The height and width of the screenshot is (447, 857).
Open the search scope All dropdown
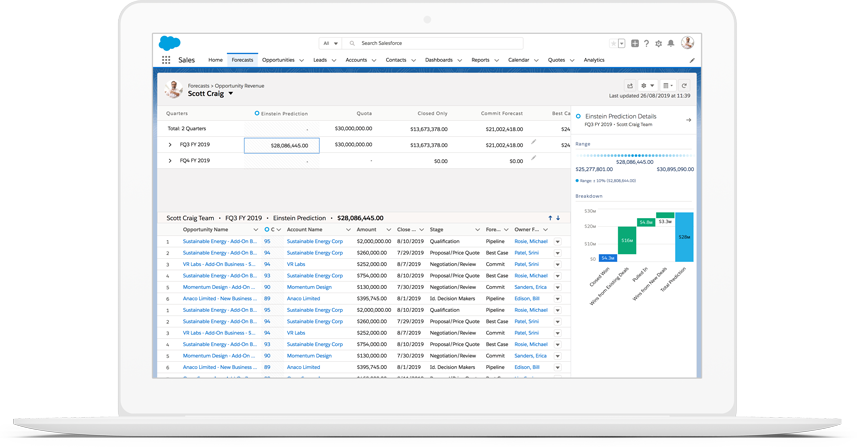tap(330, 43)
